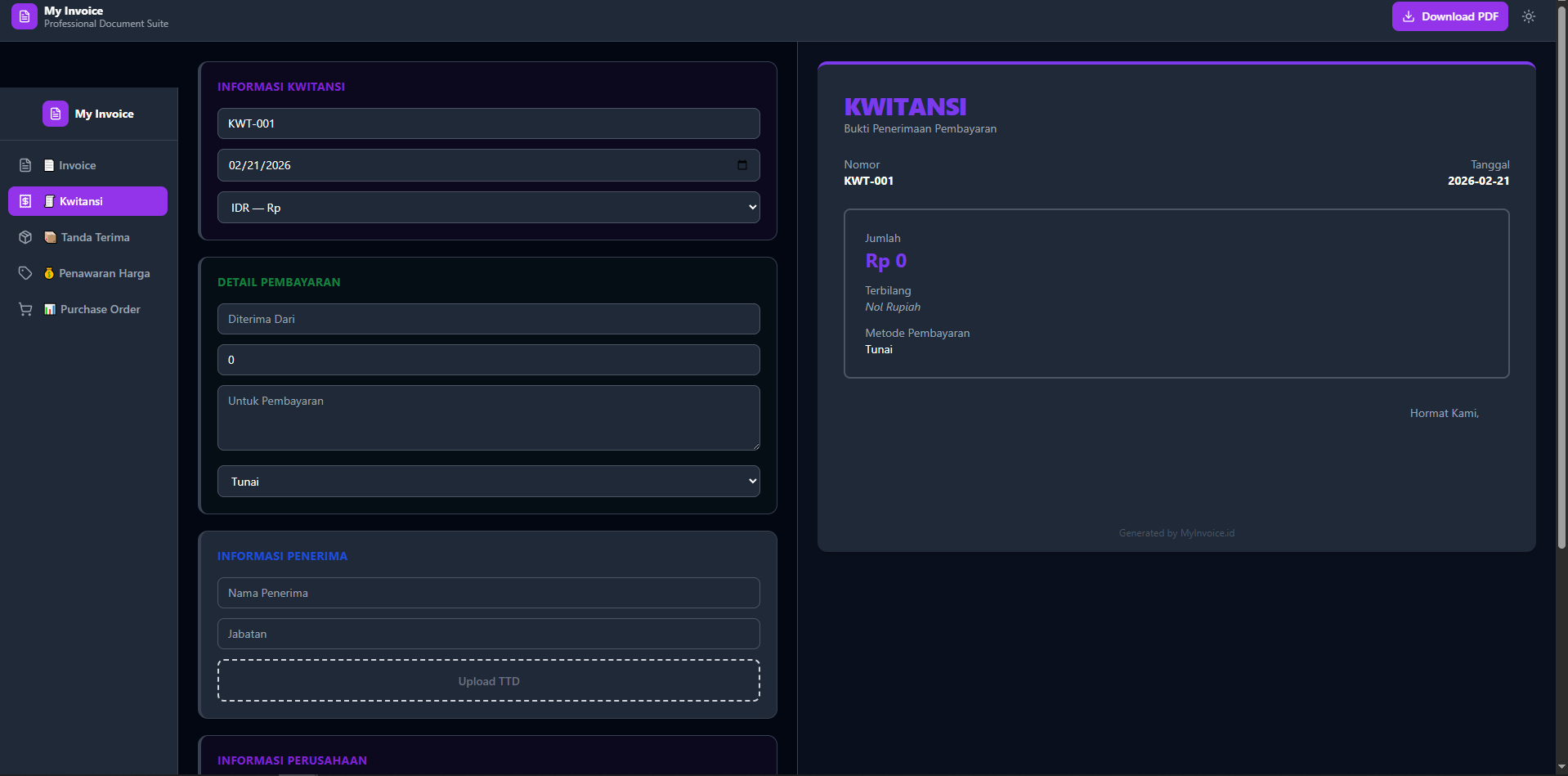Focus the Jabatan field
The height and width of the screenshot is (776, 1568).
pyautogui.click(x=489, y=634)
